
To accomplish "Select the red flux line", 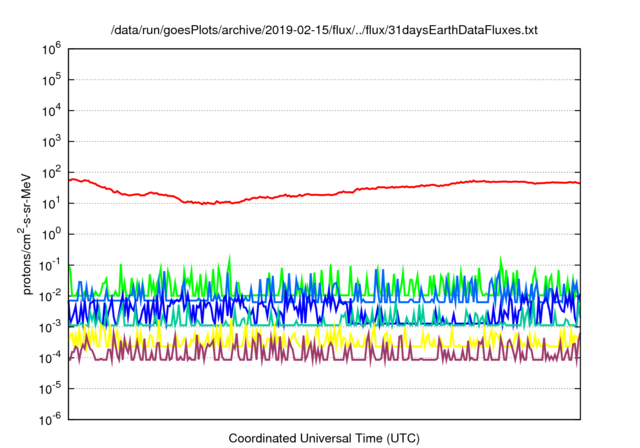I will pyautogui.click(x=300, y=194).
